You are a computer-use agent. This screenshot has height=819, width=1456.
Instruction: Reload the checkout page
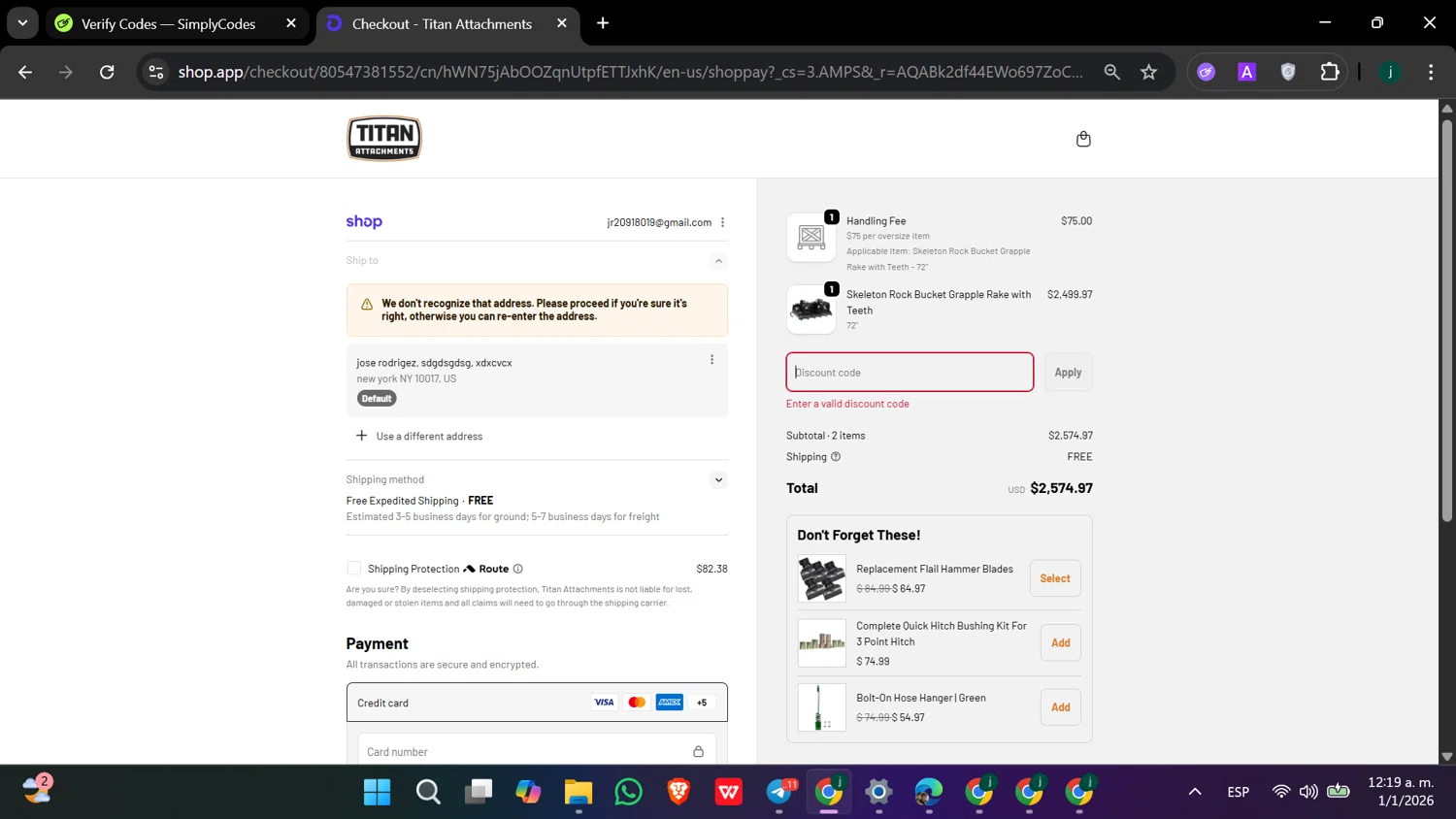(107, 72)
